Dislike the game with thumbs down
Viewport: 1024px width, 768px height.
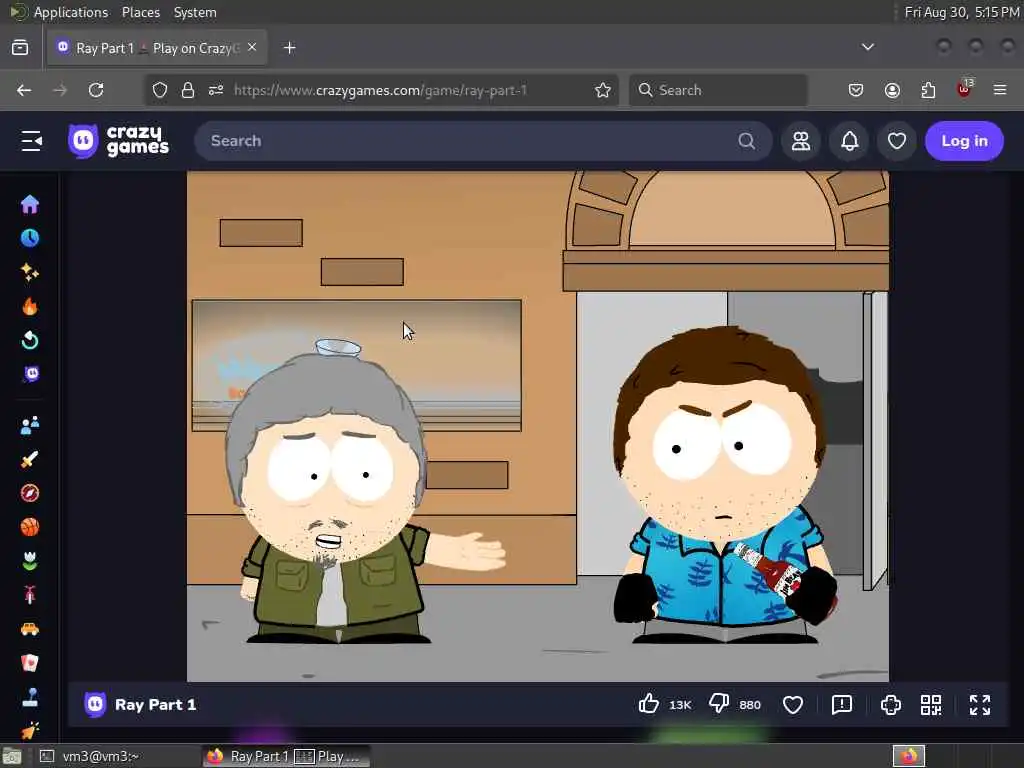pyautogui.click(x=719, y=704)
